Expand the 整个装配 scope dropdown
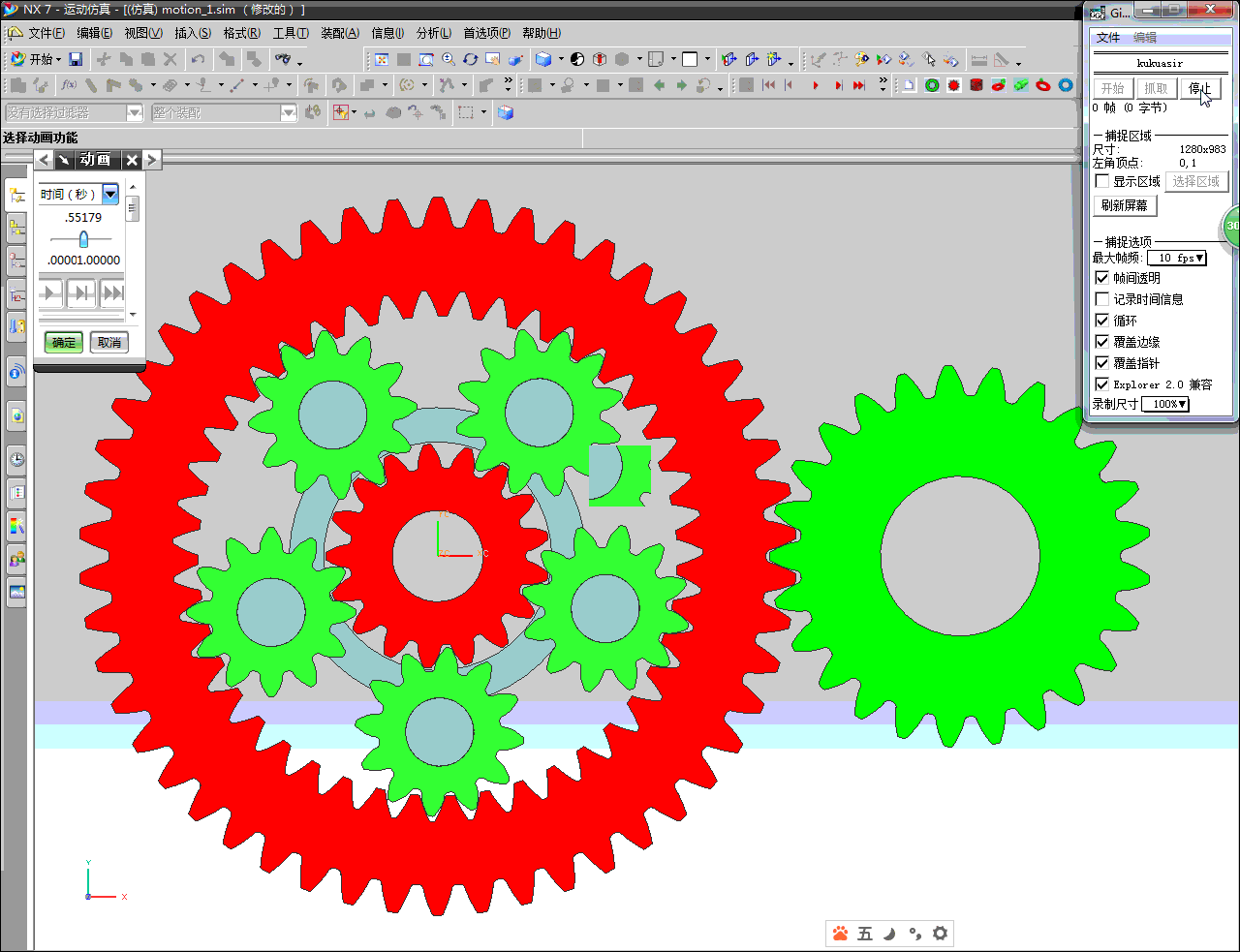Image resolution: width=1240 pixels, height=952 pixels. coord(288,112)
